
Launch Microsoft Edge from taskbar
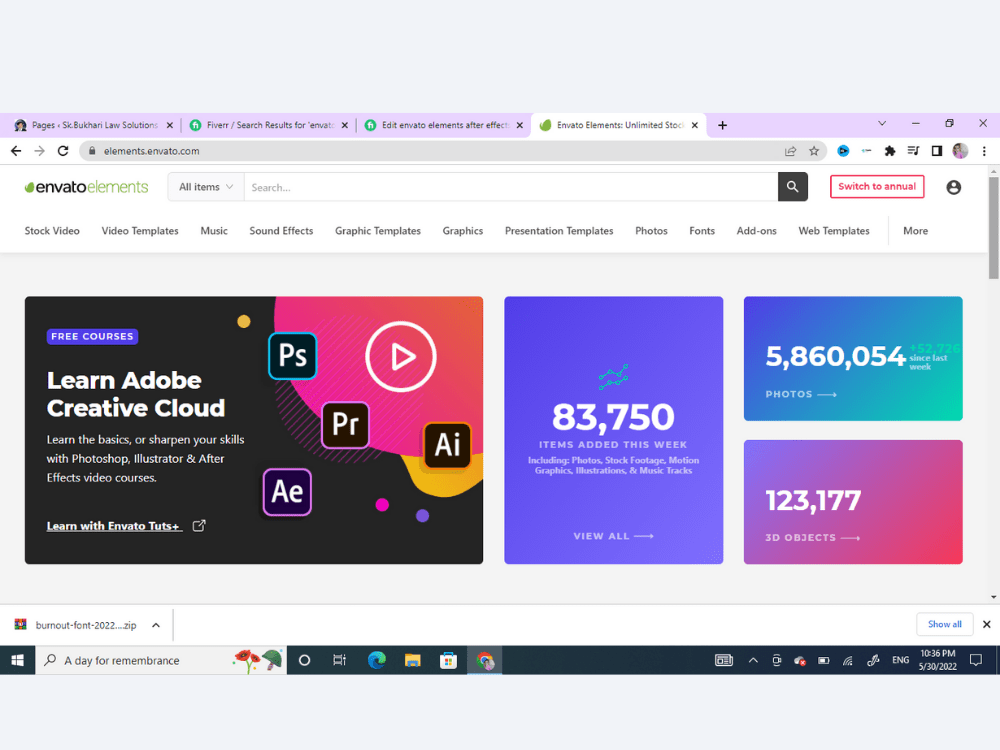[x=376, y=660]
